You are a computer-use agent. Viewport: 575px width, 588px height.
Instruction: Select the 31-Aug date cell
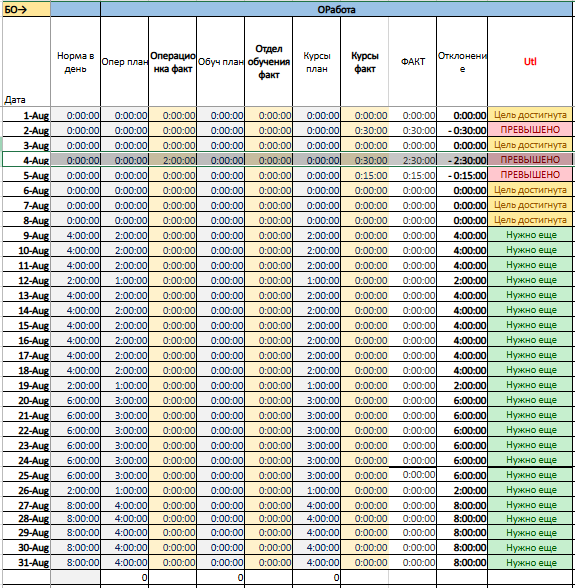(x=26, y=563)
